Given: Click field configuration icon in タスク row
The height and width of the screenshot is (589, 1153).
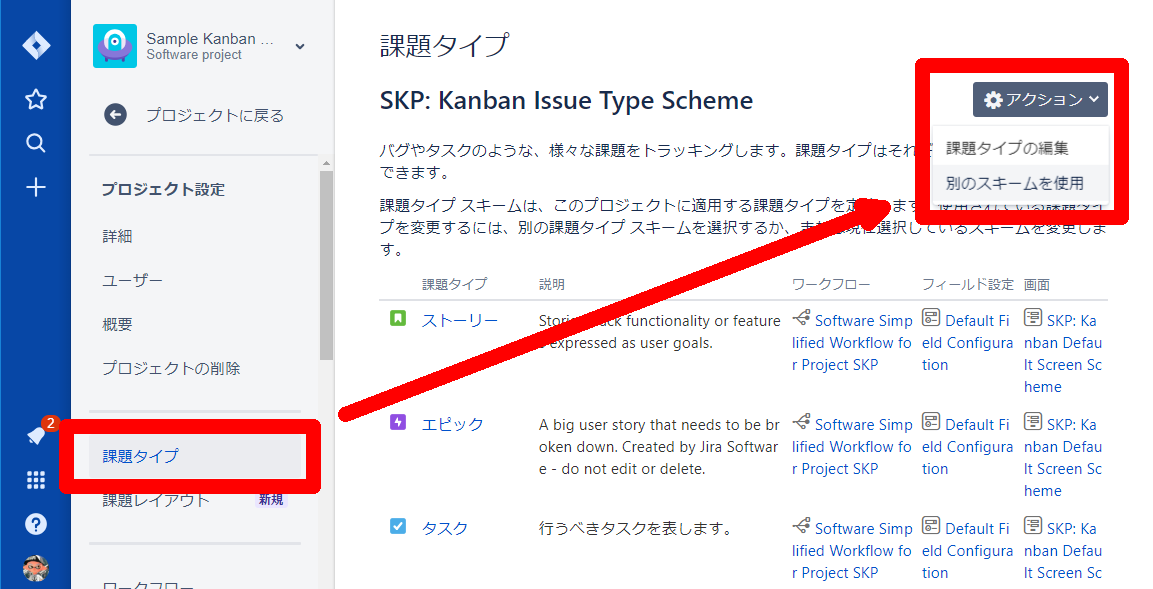Looking at the screenshot, I should [x=931, y=526].
